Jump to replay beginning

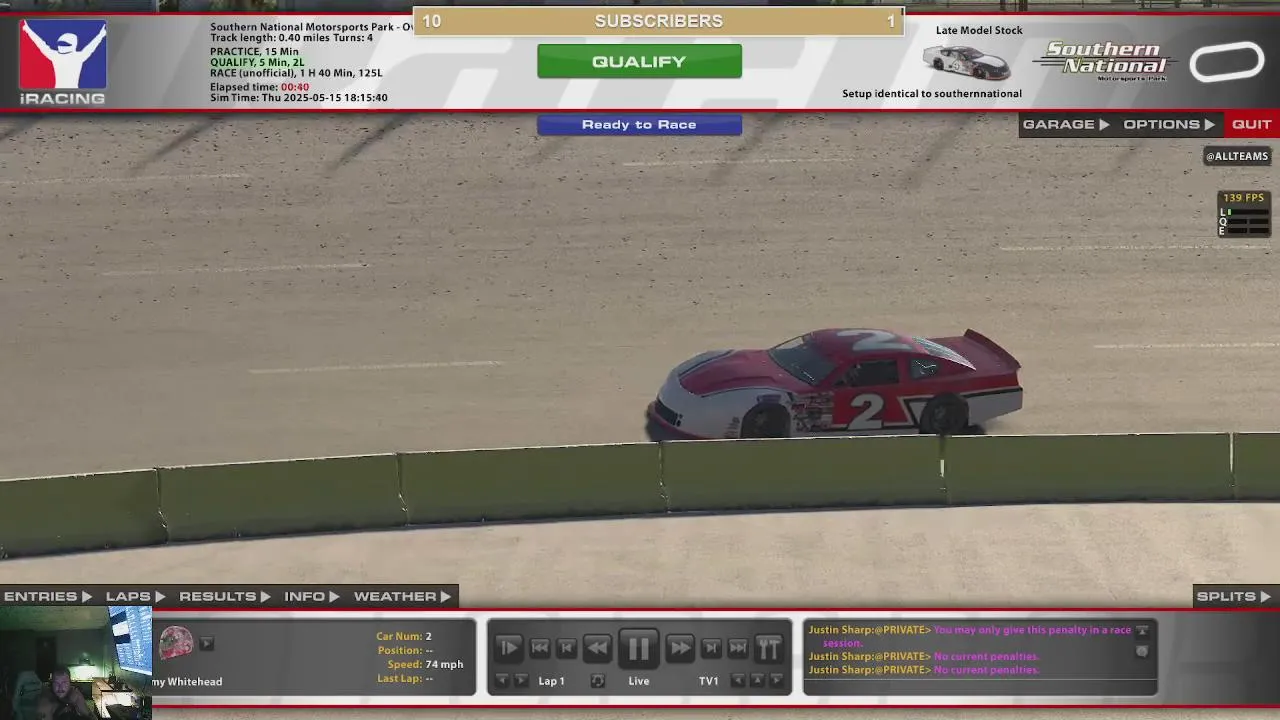tap(540, 648)
